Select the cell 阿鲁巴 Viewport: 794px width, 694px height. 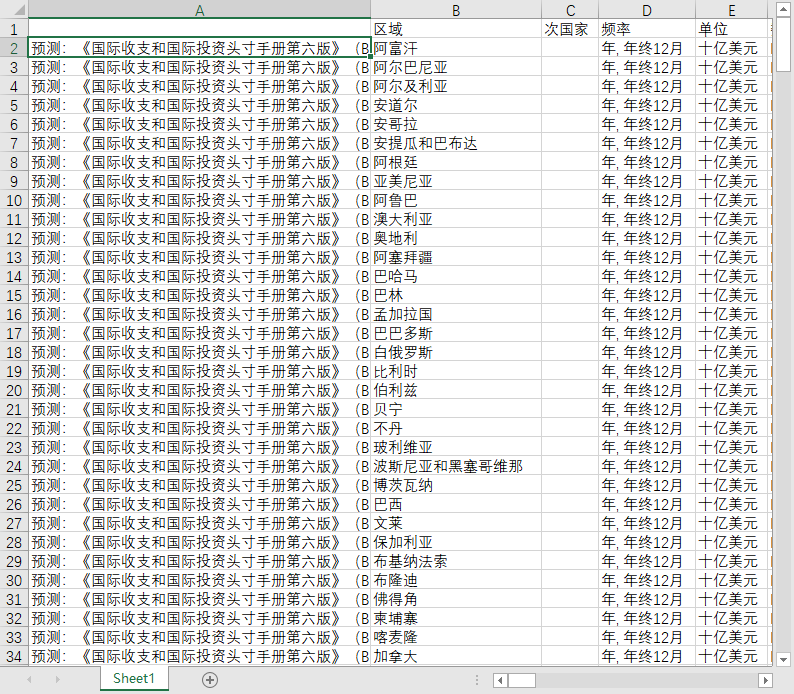click(456, 200)
